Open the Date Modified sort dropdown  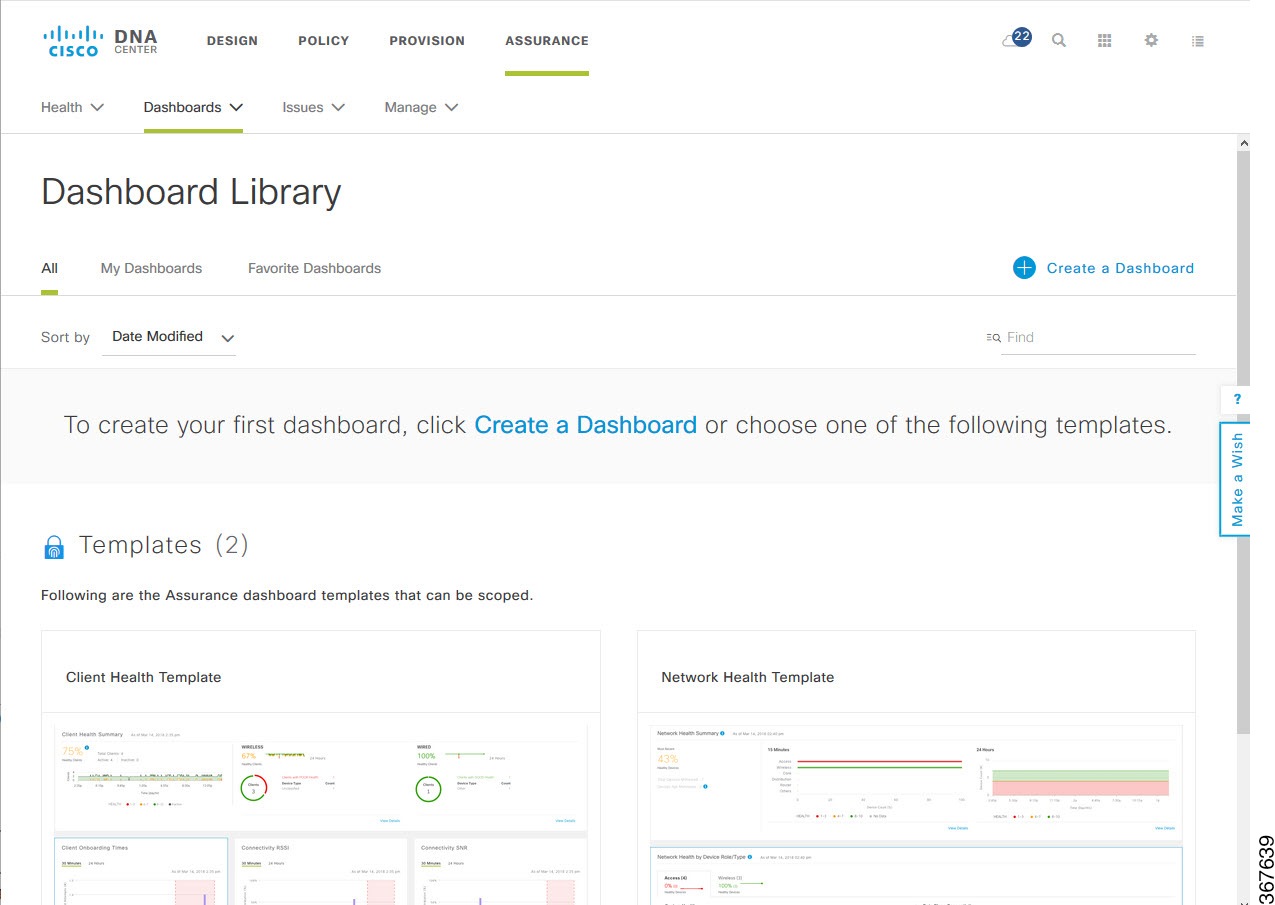pos(169,337)
